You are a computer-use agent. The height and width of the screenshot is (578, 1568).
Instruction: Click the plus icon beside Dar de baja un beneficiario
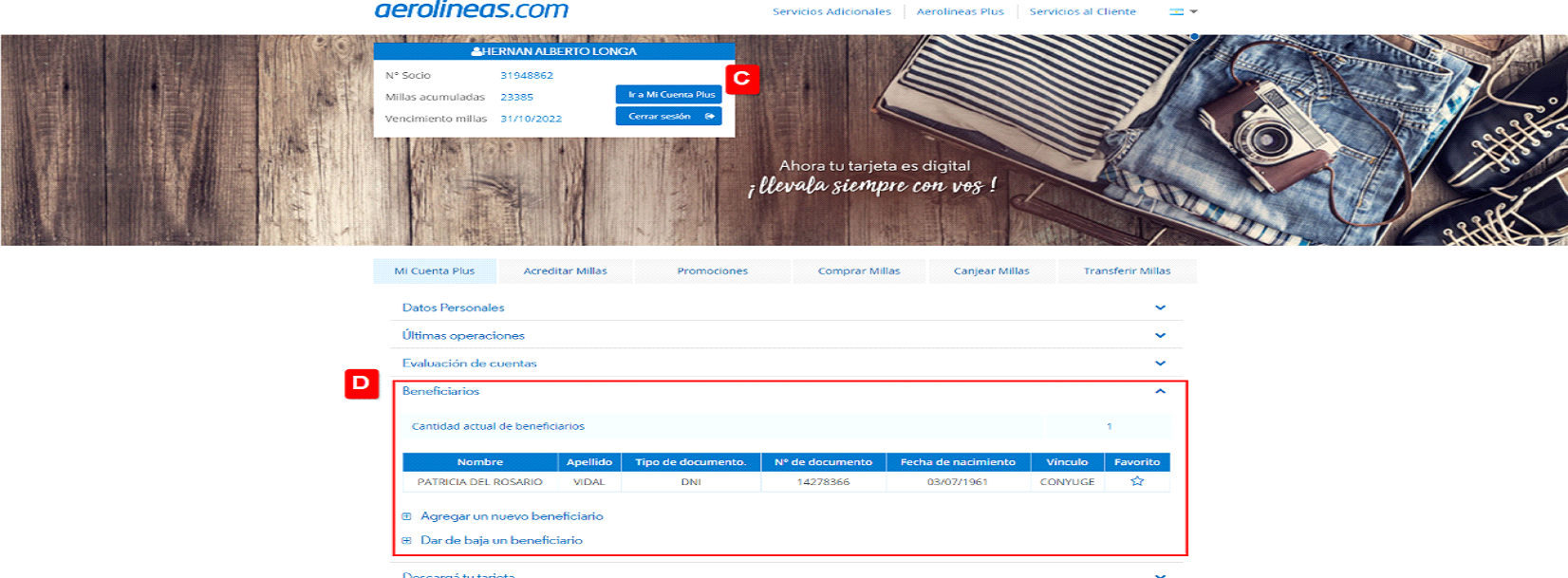tap(406, 540)
